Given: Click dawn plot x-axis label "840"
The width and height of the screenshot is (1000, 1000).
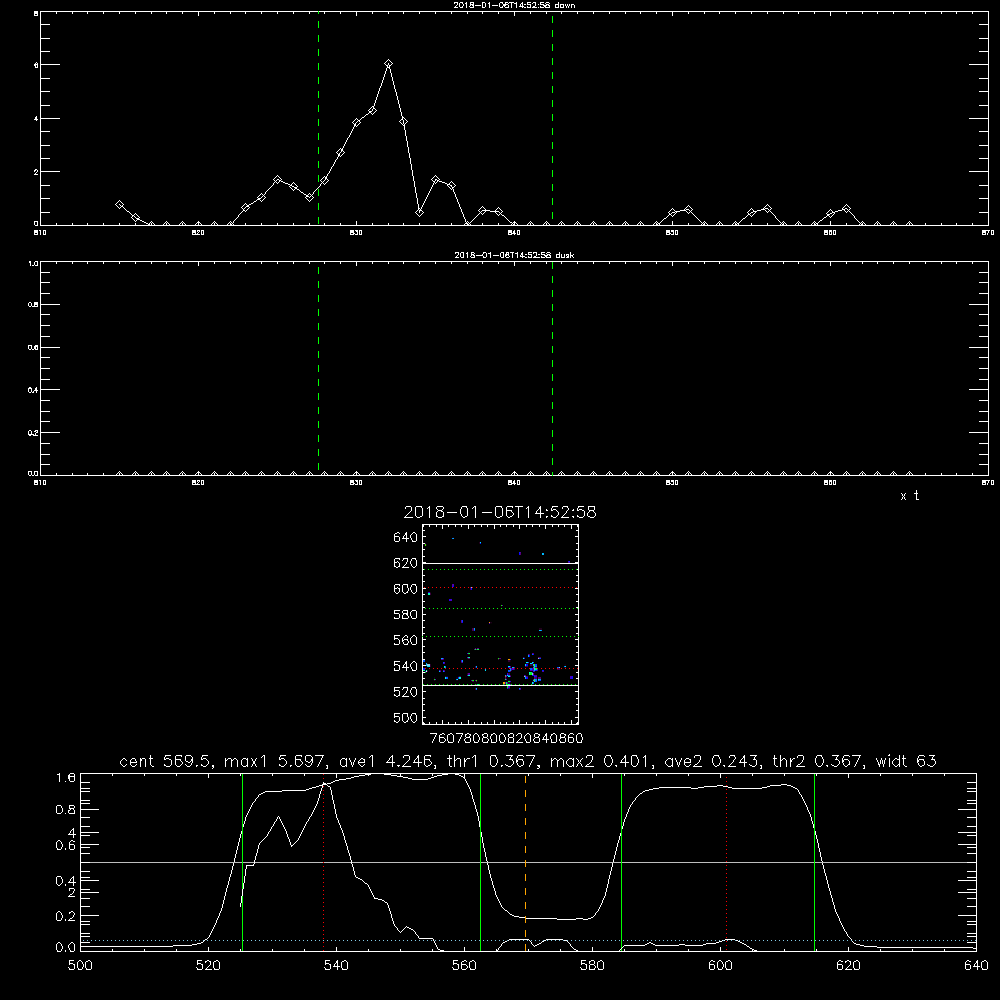Looking at the screenshot, I should click(515, 233).
